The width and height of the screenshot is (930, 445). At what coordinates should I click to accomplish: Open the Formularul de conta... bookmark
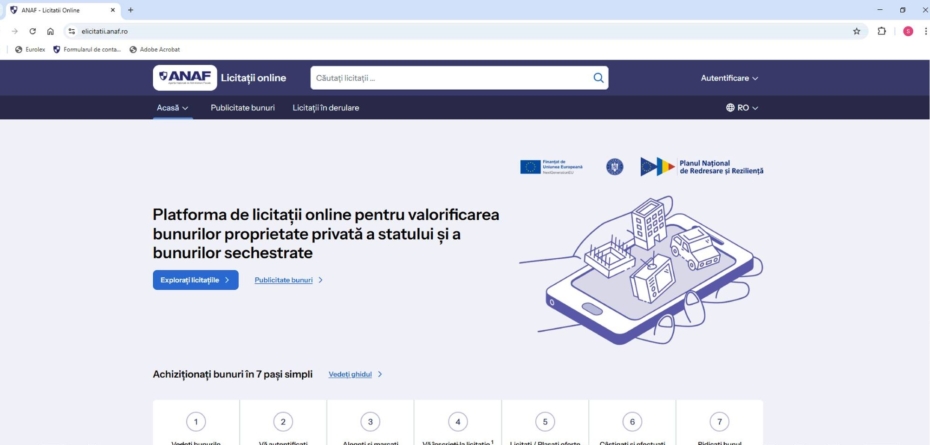tap(87, 50)
